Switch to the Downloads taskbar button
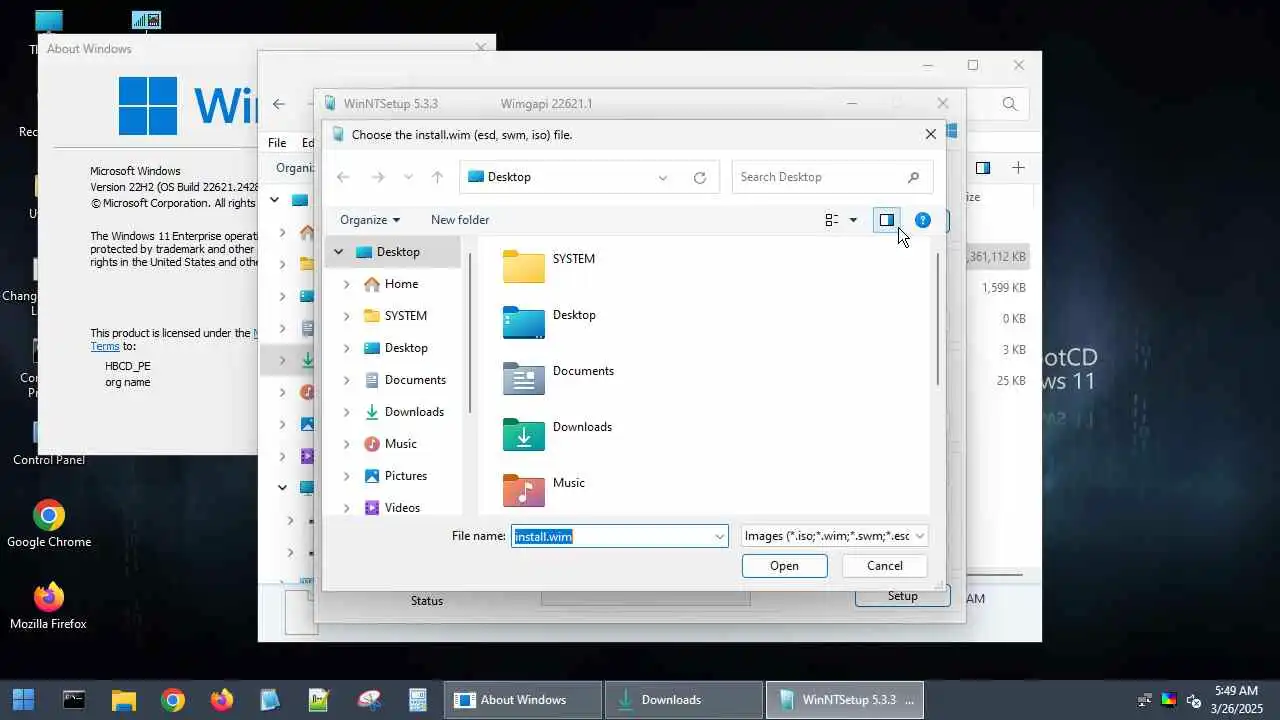Image resolution: width=1280 pixels, height=720 pixels. [x=684, y=700]
